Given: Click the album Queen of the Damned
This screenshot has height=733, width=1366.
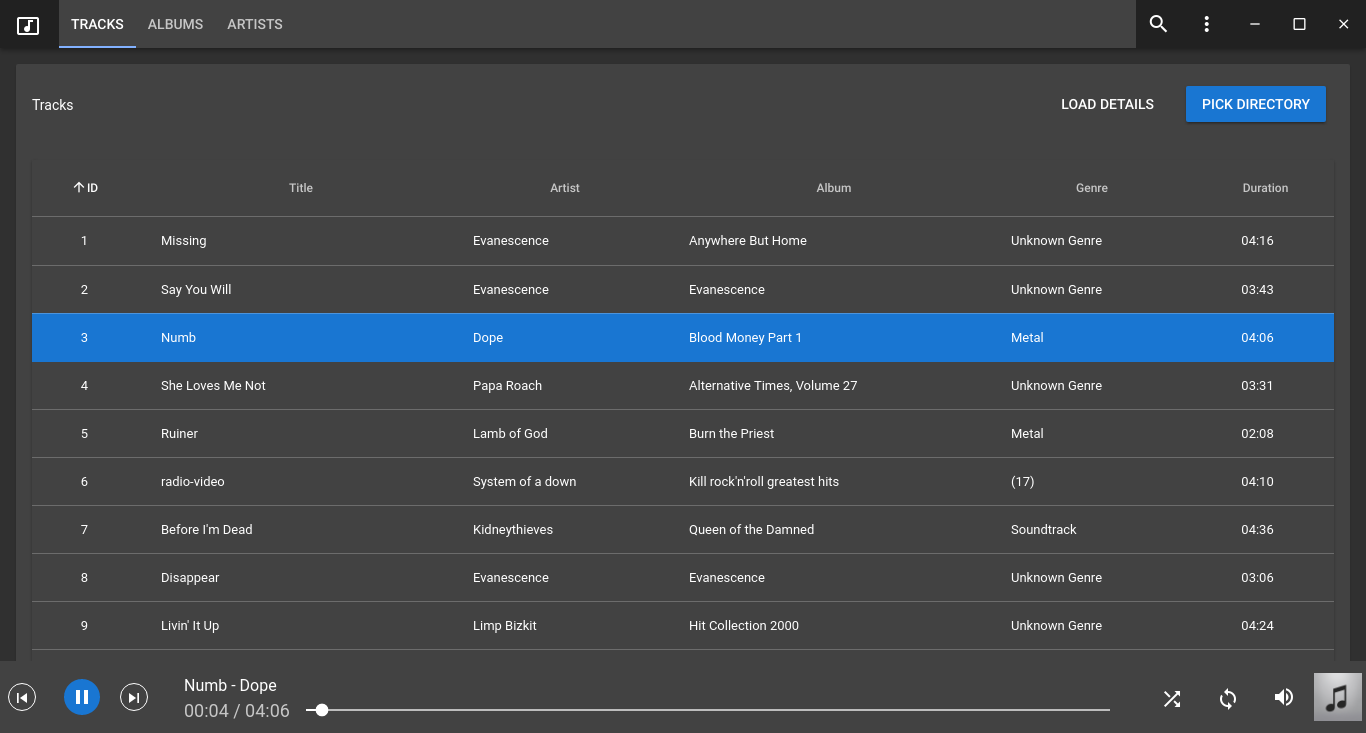Looking at the screenshot, I should [x=751, y=530].
